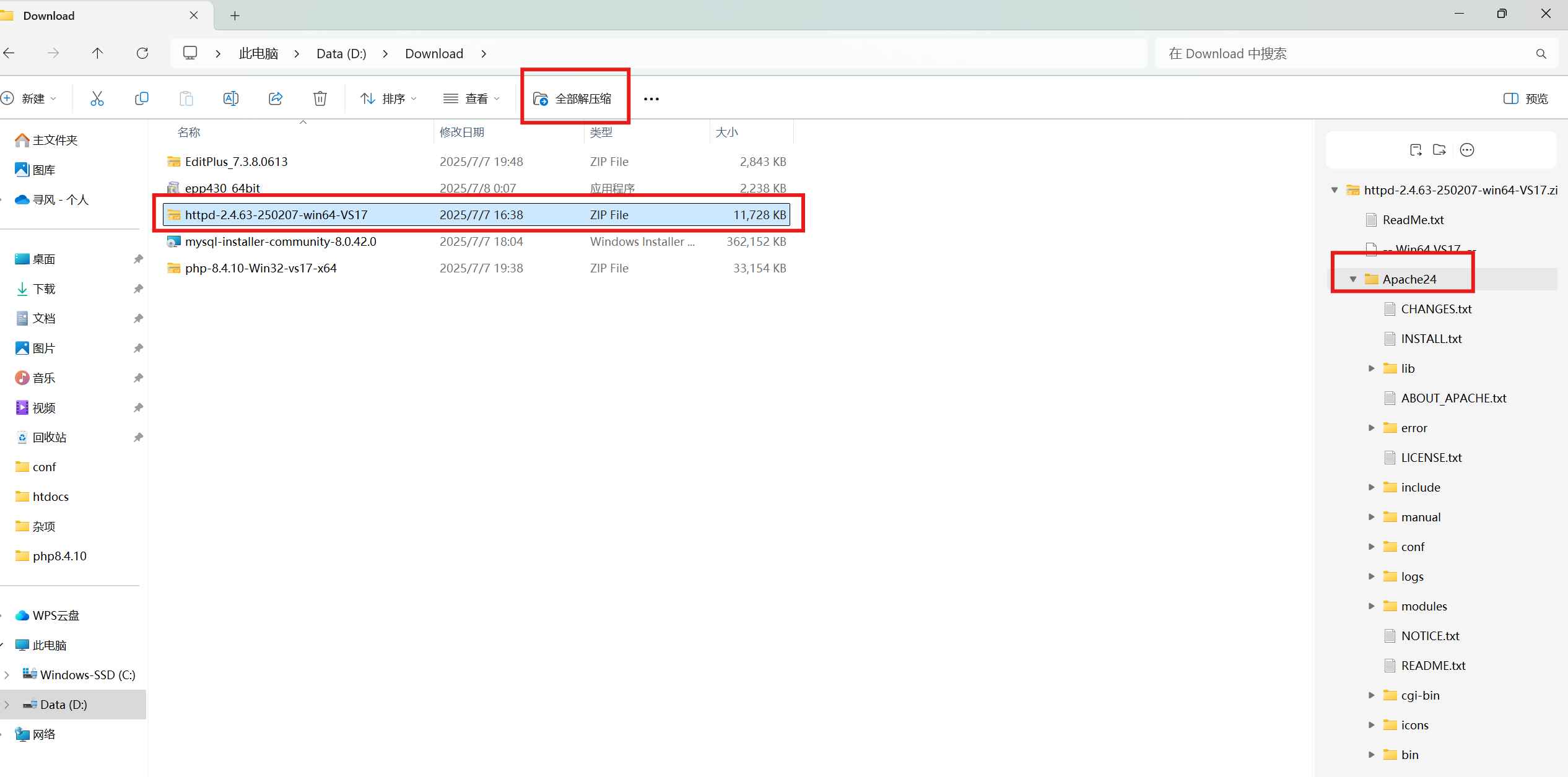Click the Refresh icon in navigation bar

pos(142,53)
